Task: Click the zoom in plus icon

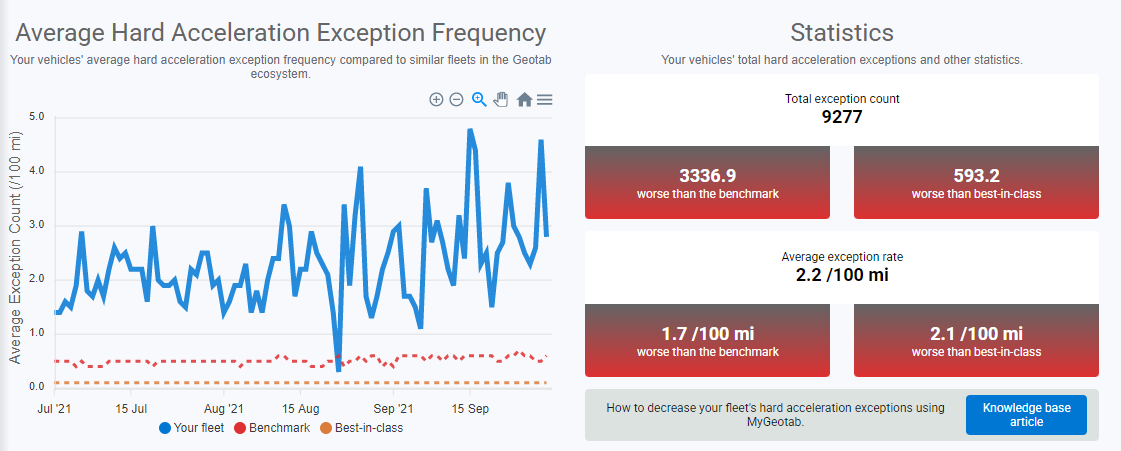Action: [436, 99]
